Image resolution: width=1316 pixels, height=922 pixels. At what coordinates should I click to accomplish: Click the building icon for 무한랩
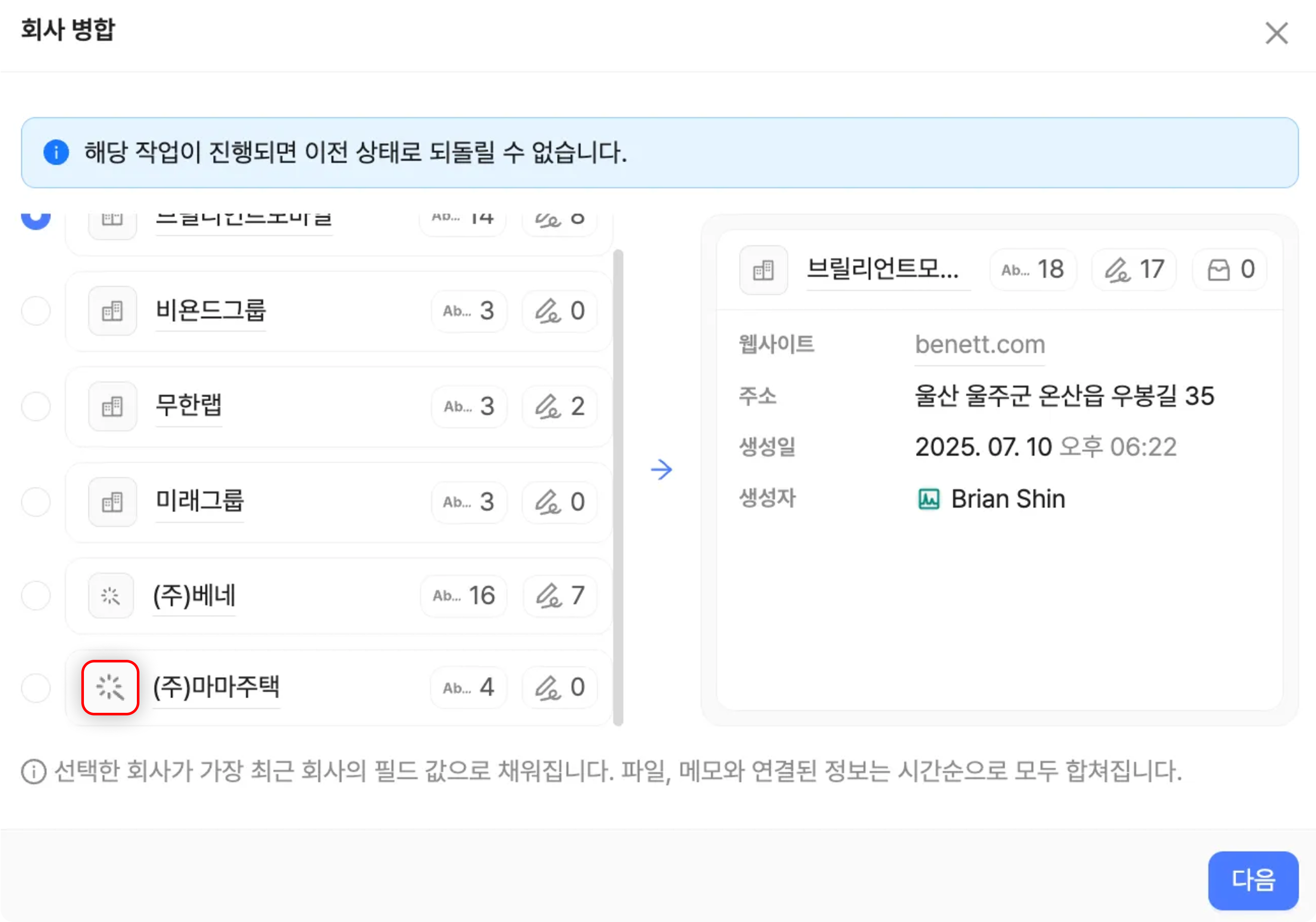(112, 406)
